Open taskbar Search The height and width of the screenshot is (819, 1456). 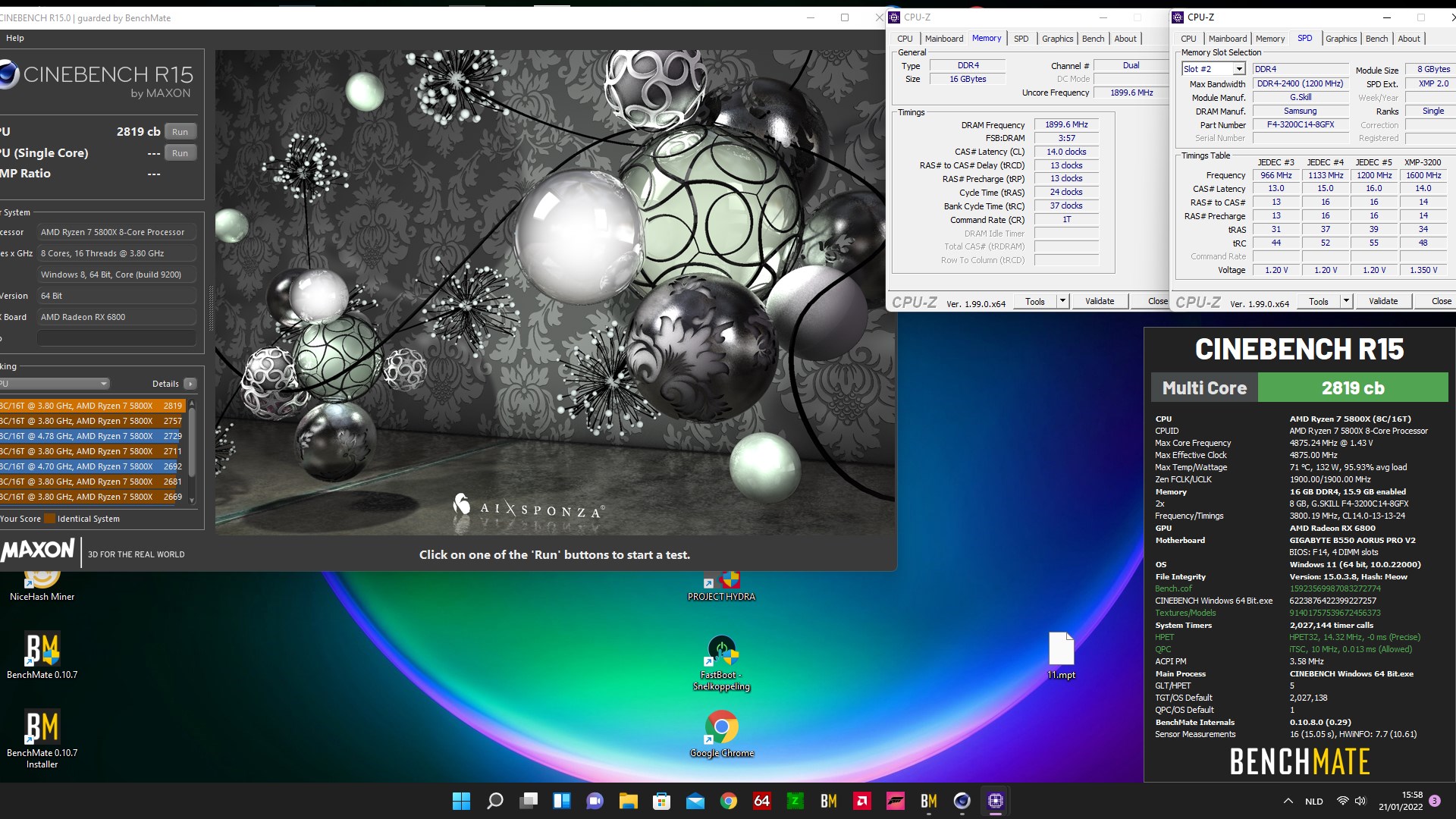click(x=494, y=801)
